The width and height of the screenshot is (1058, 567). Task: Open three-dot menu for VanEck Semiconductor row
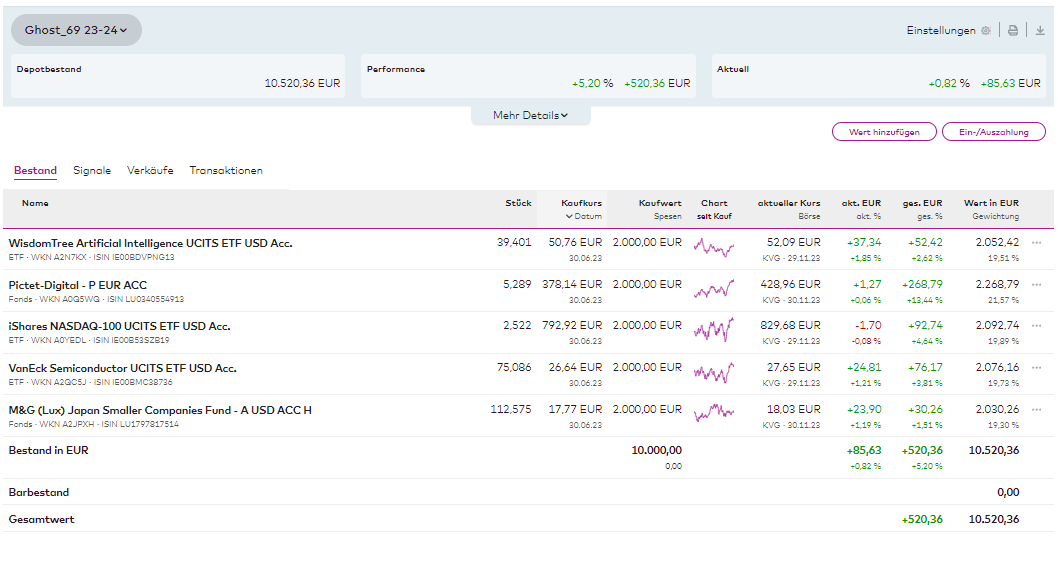[x=1037, y=368]
